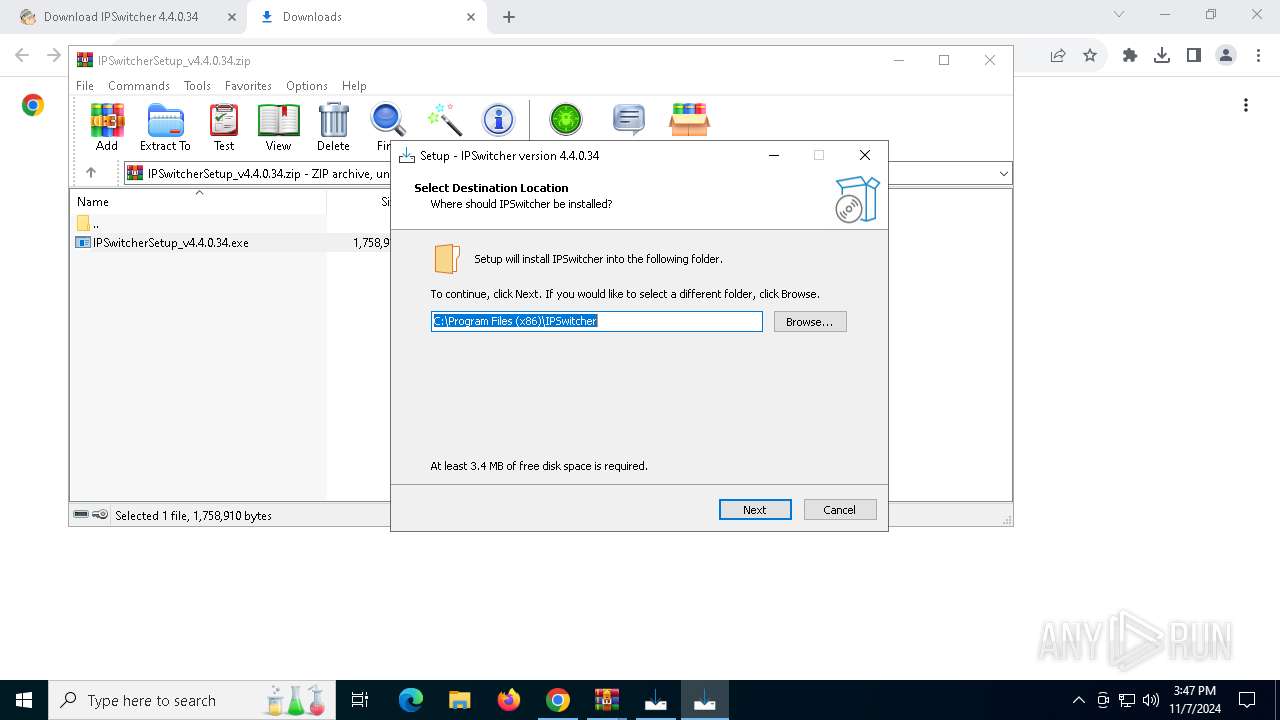Open Task View on taskbar
Screen dimensions: 1280x720
click(x=361, y=700)
